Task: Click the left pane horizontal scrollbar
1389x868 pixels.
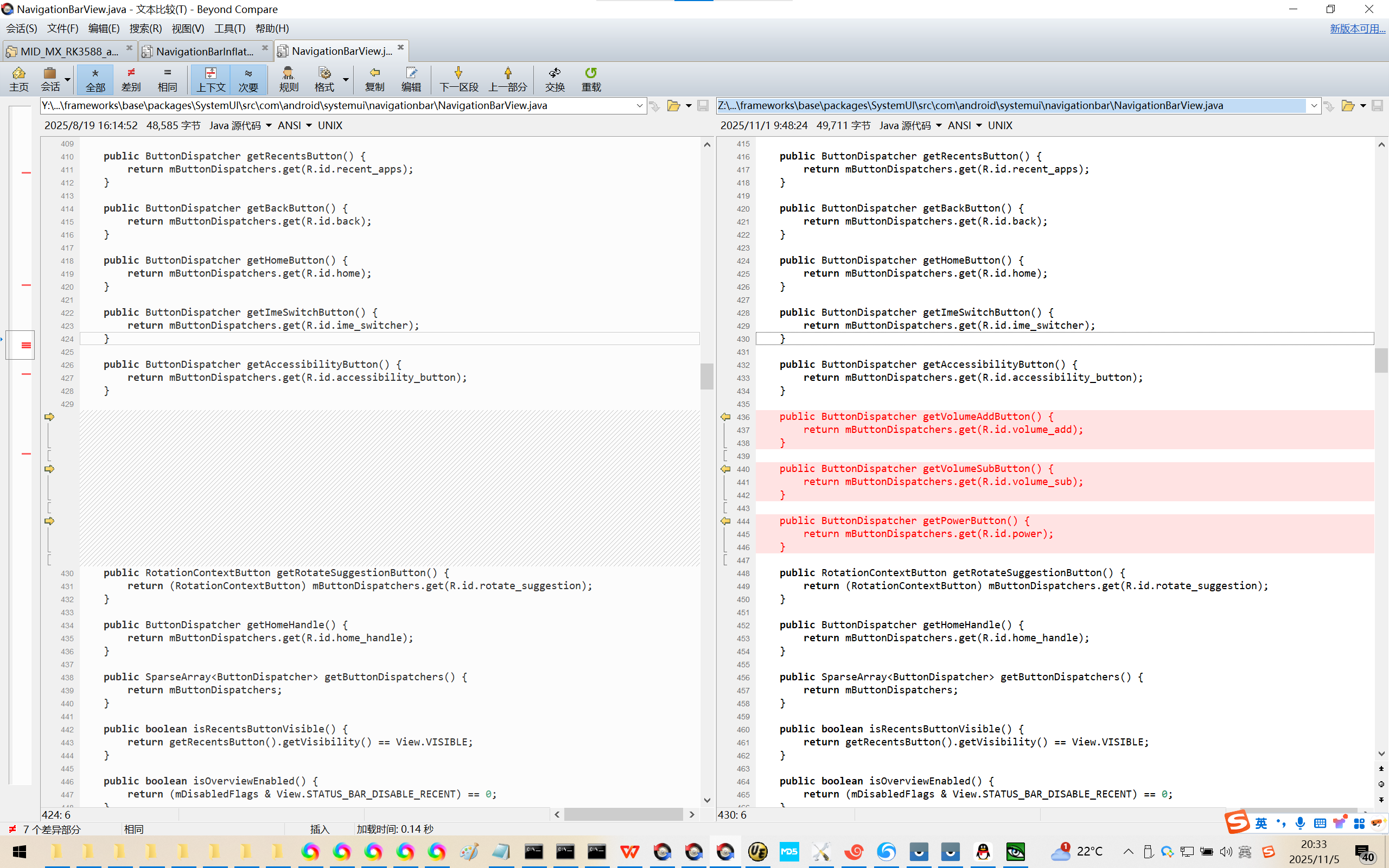Action: 623,814
